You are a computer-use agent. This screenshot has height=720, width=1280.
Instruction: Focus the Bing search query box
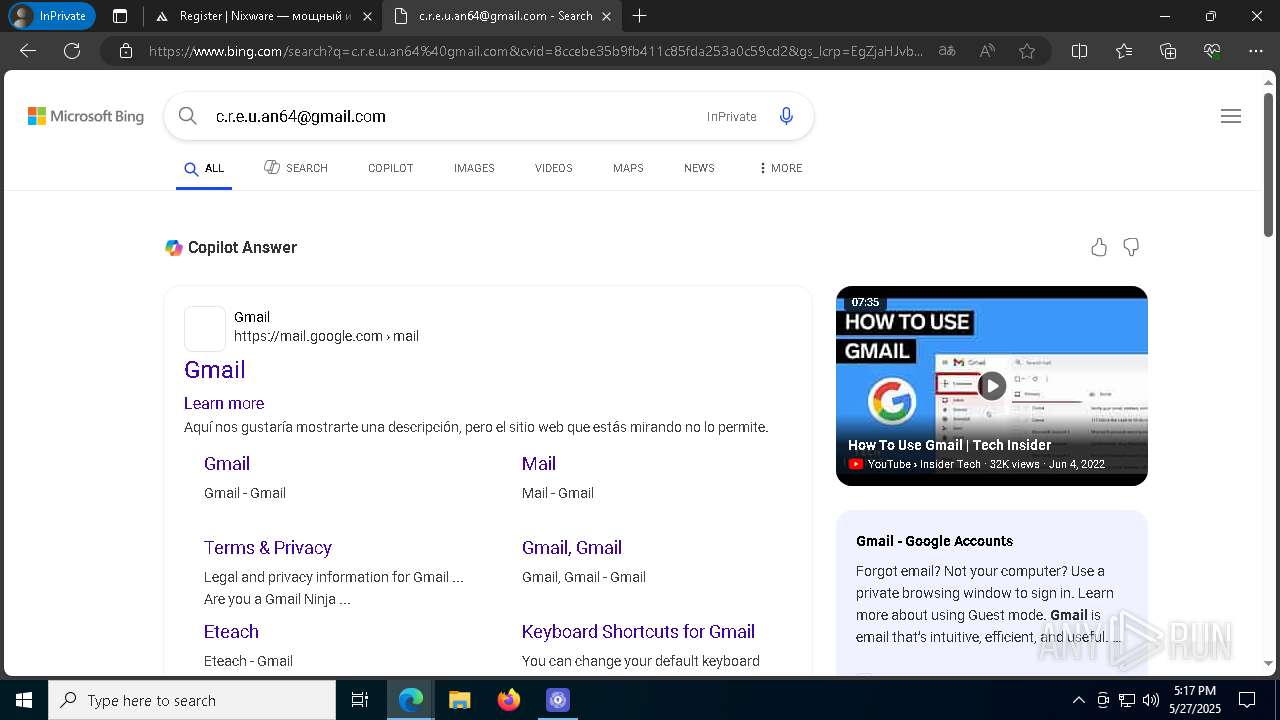pyautogui.click(x=450, y=116)
